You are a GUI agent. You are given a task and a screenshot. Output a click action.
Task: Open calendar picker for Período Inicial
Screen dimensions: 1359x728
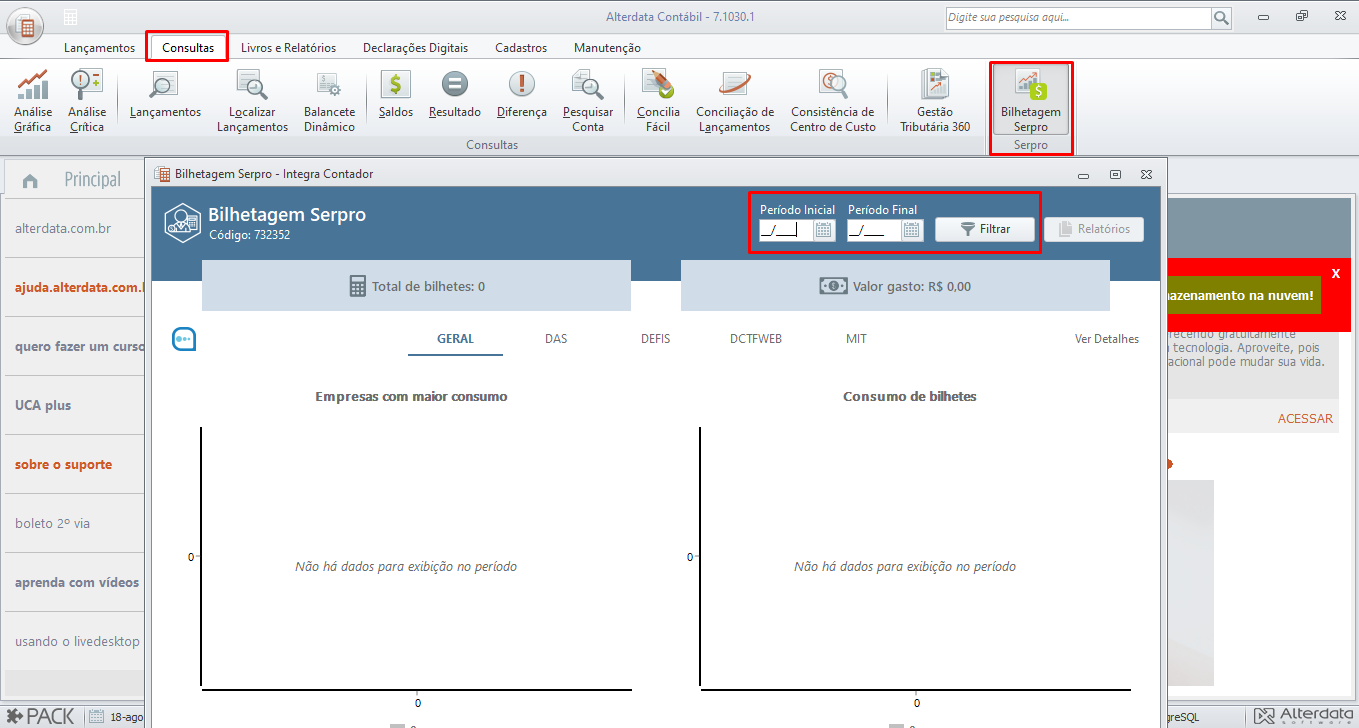824,230
